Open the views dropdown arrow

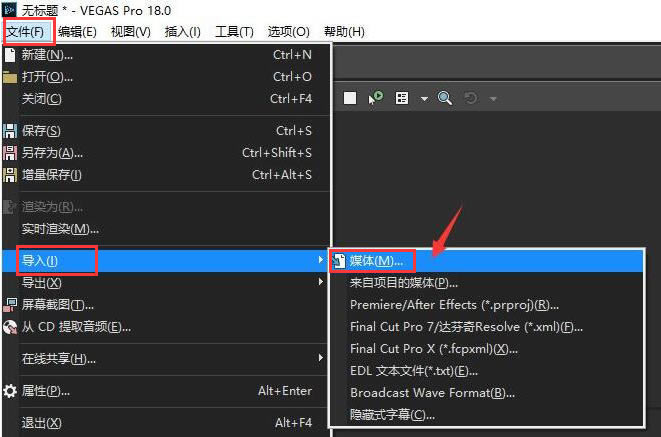(x=424, y=99)
